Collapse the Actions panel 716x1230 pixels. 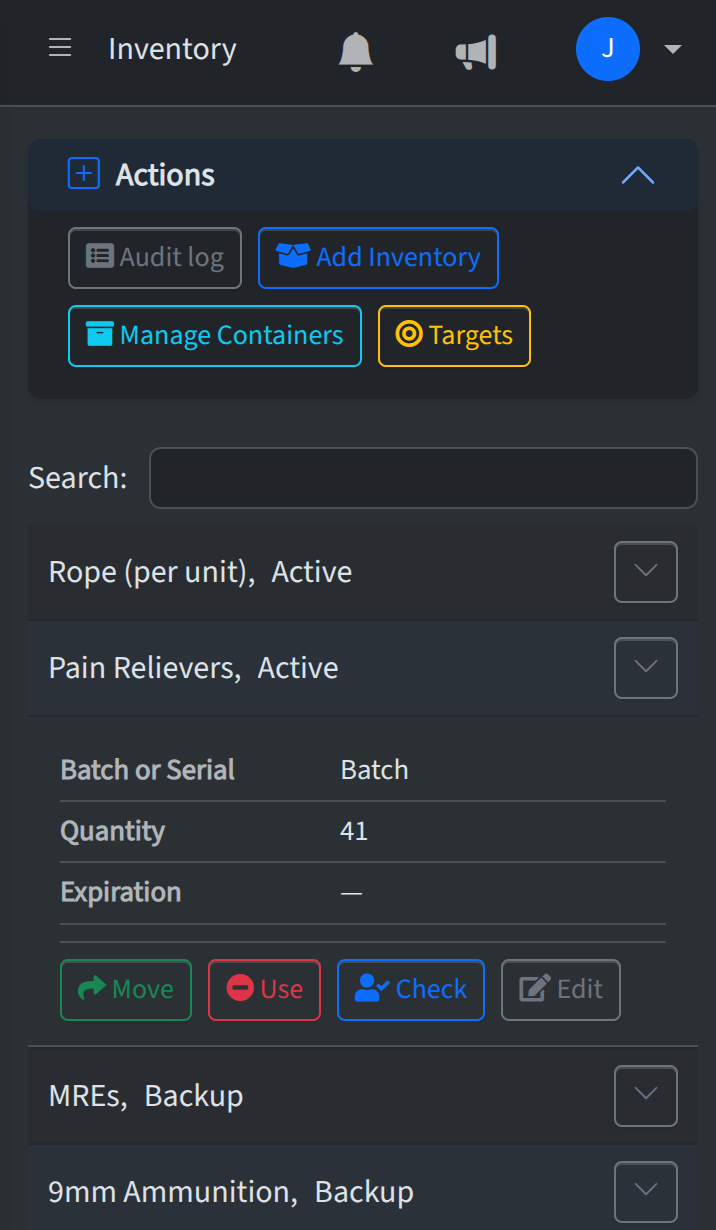[637, 175]
